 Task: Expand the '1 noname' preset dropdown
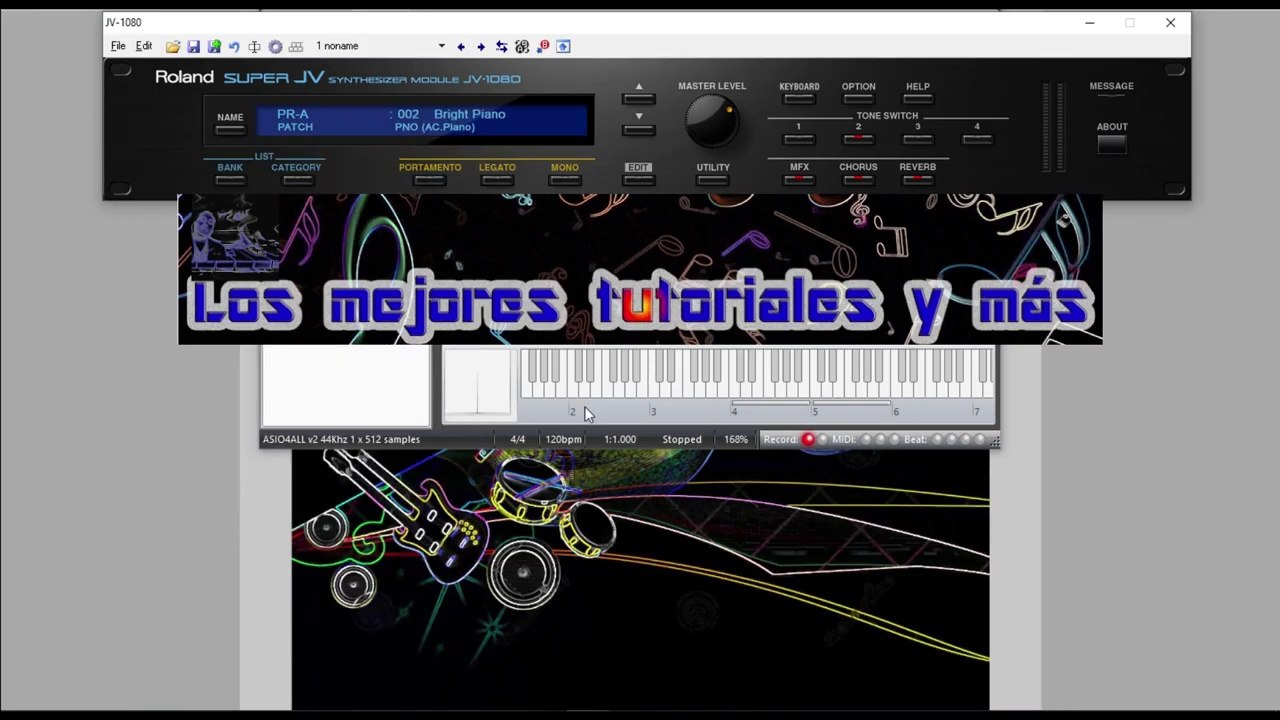pos(441,46)
